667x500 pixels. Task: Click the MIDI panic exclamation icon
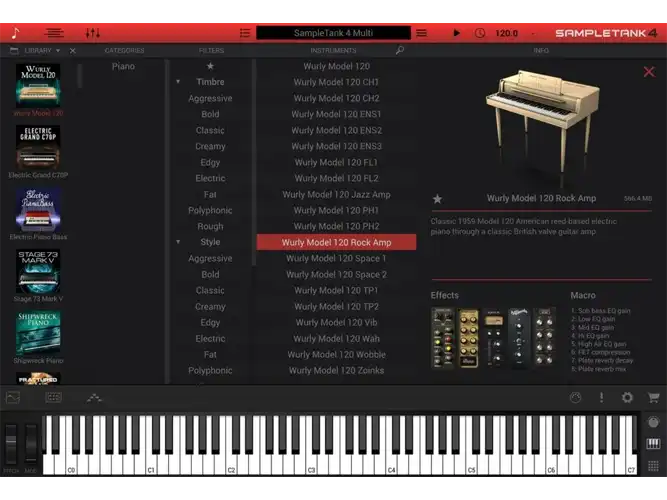(x=601, y=397)
